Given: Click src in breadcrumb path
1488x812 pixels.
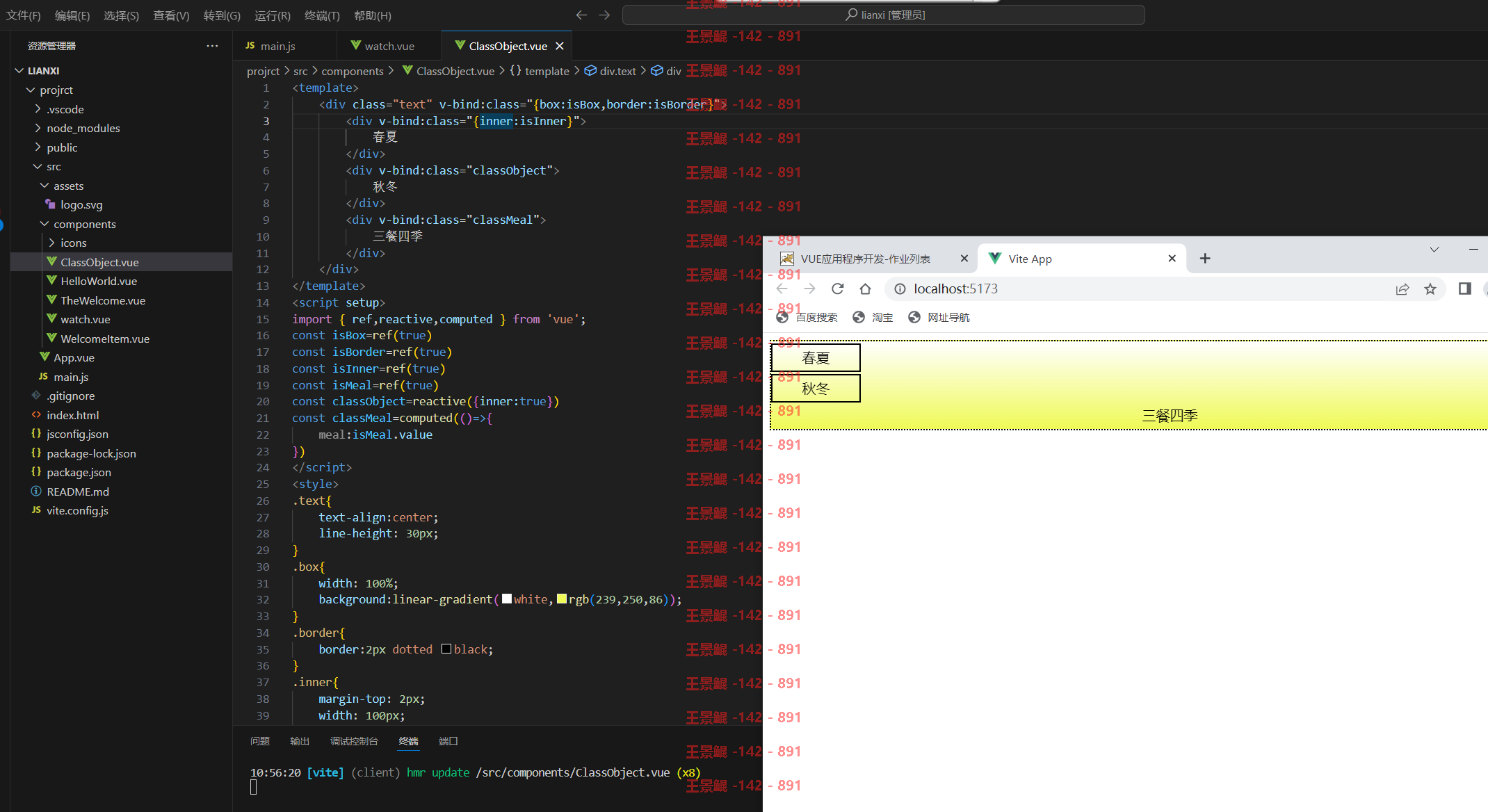Looking at the screenshot, I should click(x=300, y=71).
